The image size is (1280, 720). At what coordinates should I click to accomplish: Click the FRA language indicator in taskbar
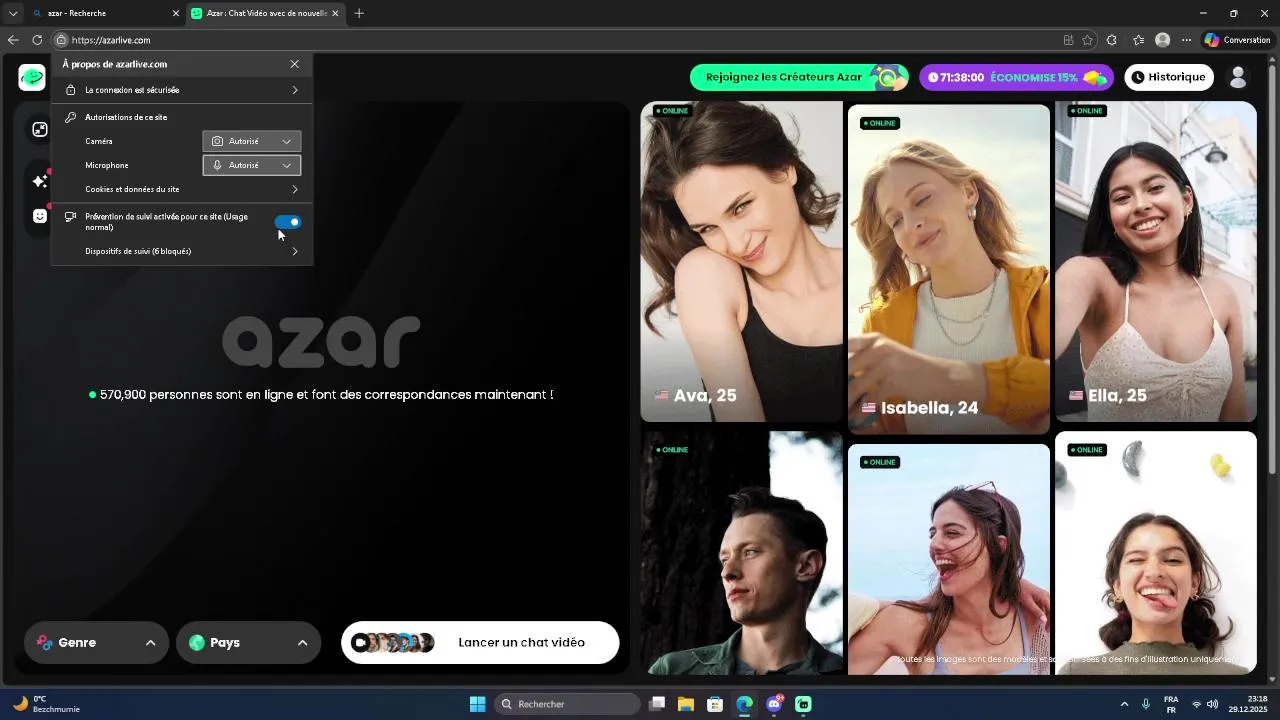pos(1171,704)
